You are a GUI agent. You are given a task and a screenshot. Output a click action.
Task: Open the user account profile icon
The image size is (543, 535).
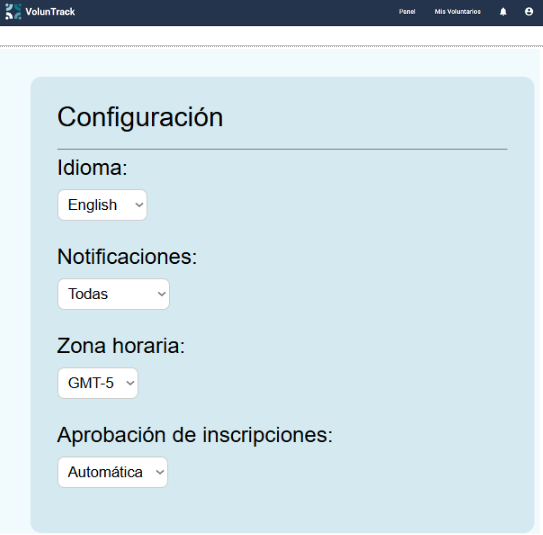point(529,11)
